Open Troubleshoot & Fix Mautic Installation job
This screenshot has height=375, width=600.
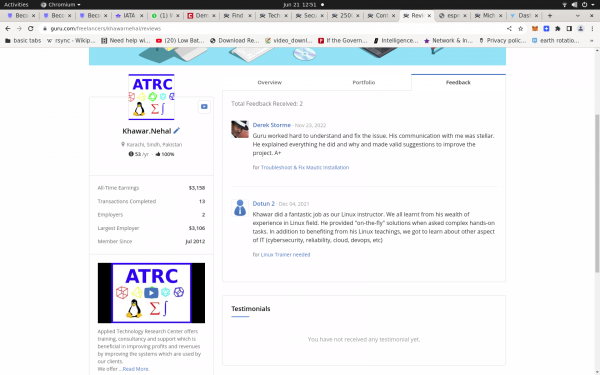[x=305, y=167]
